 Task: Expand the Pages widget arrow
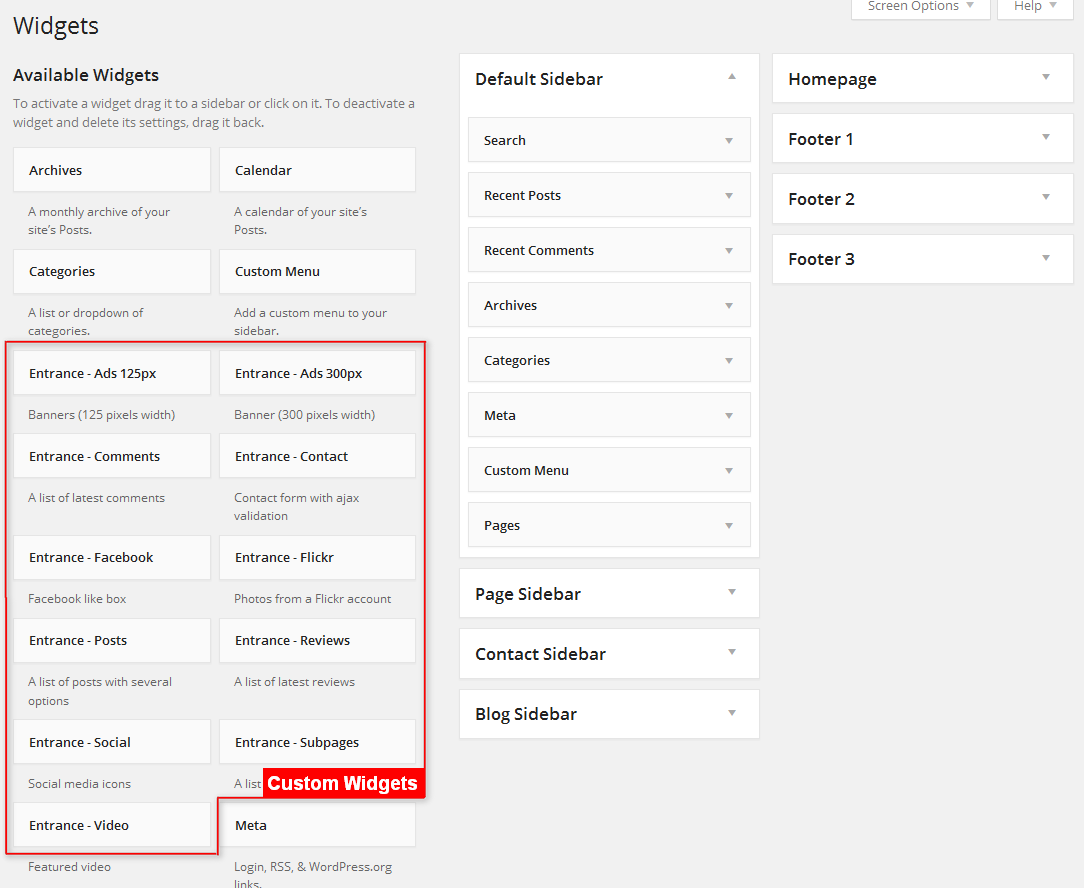click(729, 526)
